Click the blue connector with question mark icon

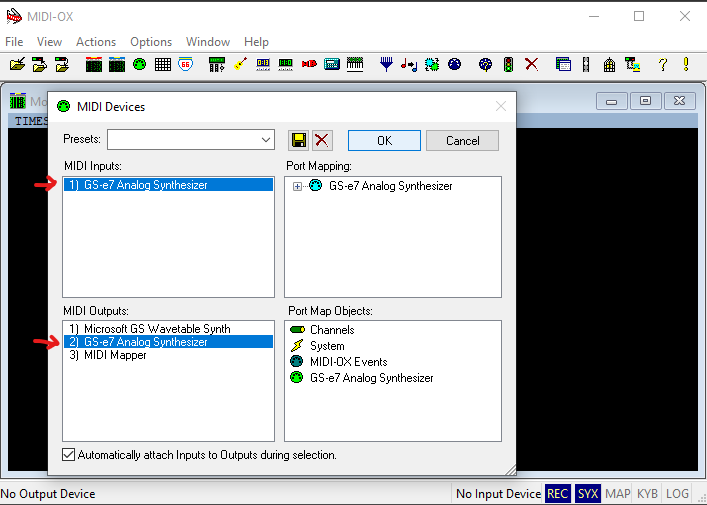tap(486, 64)
